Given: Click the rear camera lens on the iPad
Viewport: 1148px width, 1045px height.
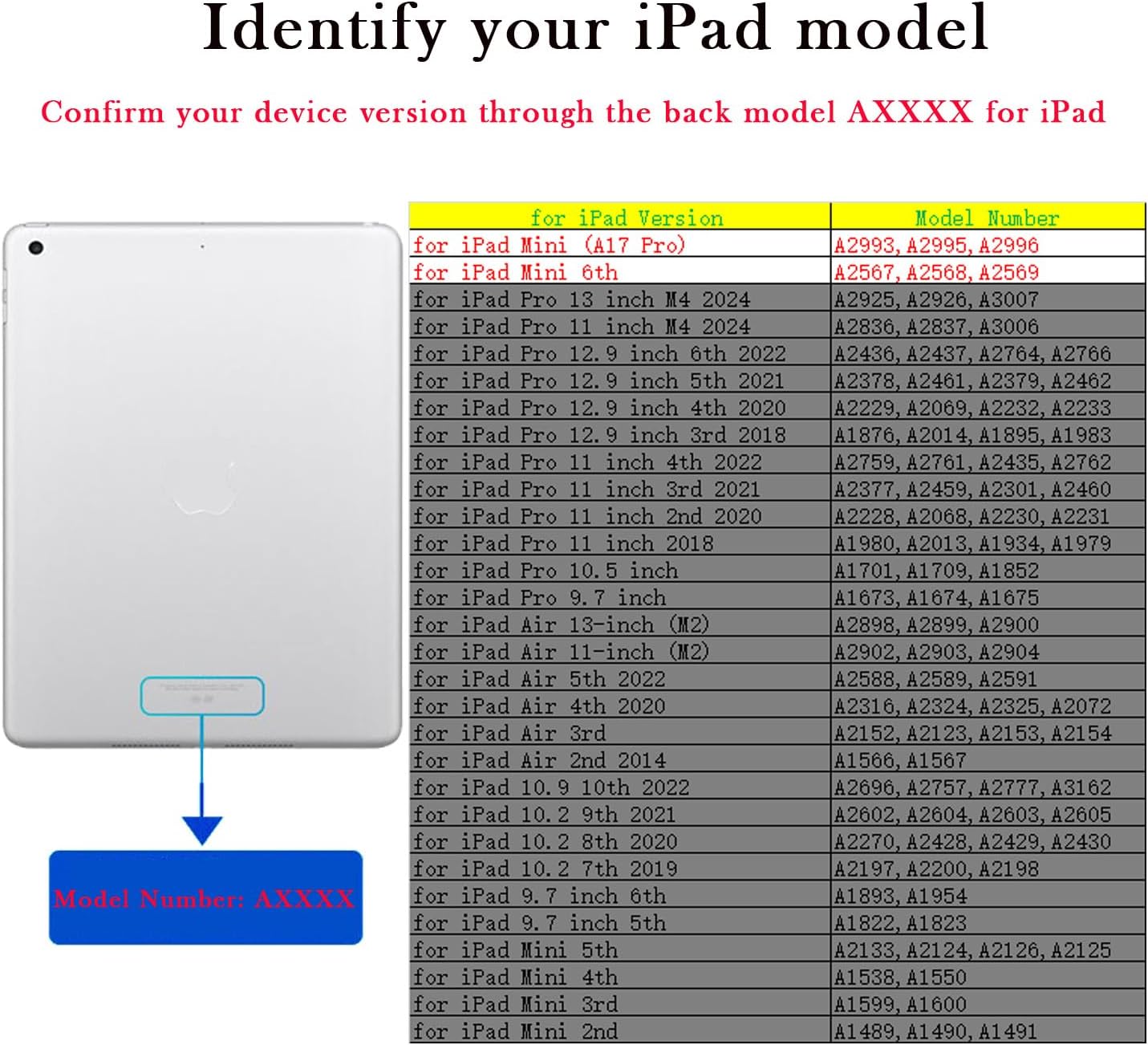Looking at the screenshot, I should point(35,248).
